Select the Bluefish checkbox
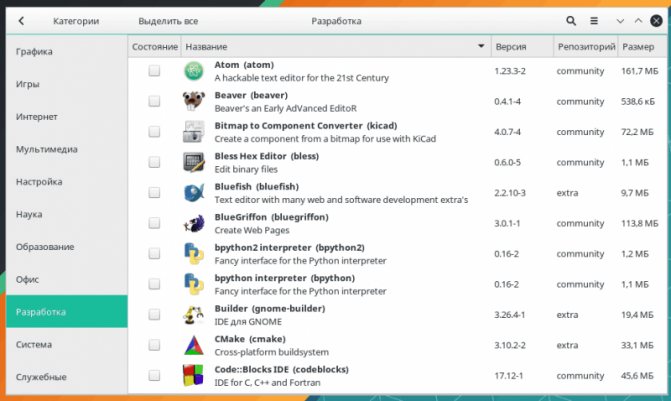Screen dimensions: 671x401 click(x=154, y=192)
